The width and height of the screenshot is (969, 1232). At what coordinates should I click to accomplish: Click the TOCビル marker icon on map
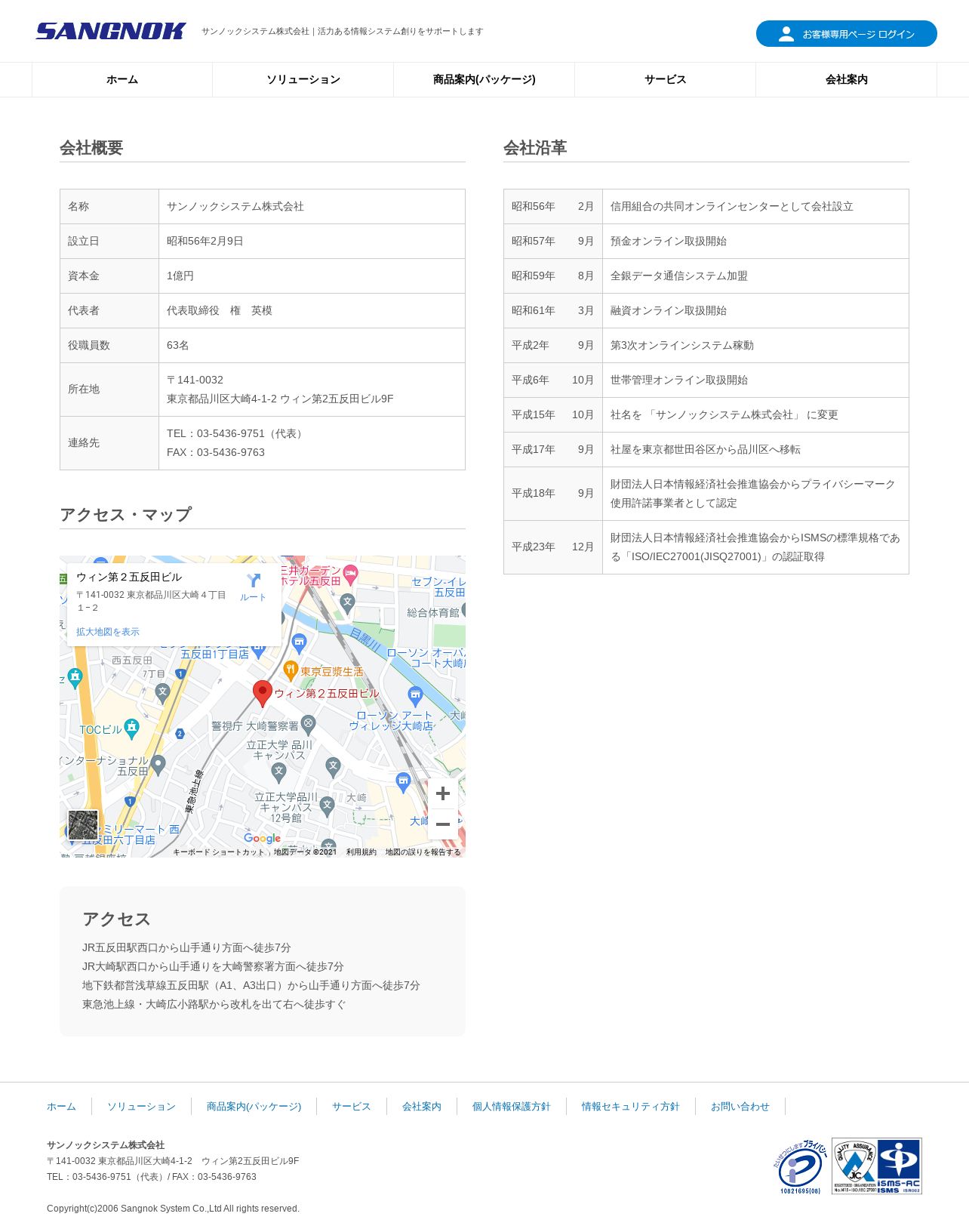[x=132, y=728]
